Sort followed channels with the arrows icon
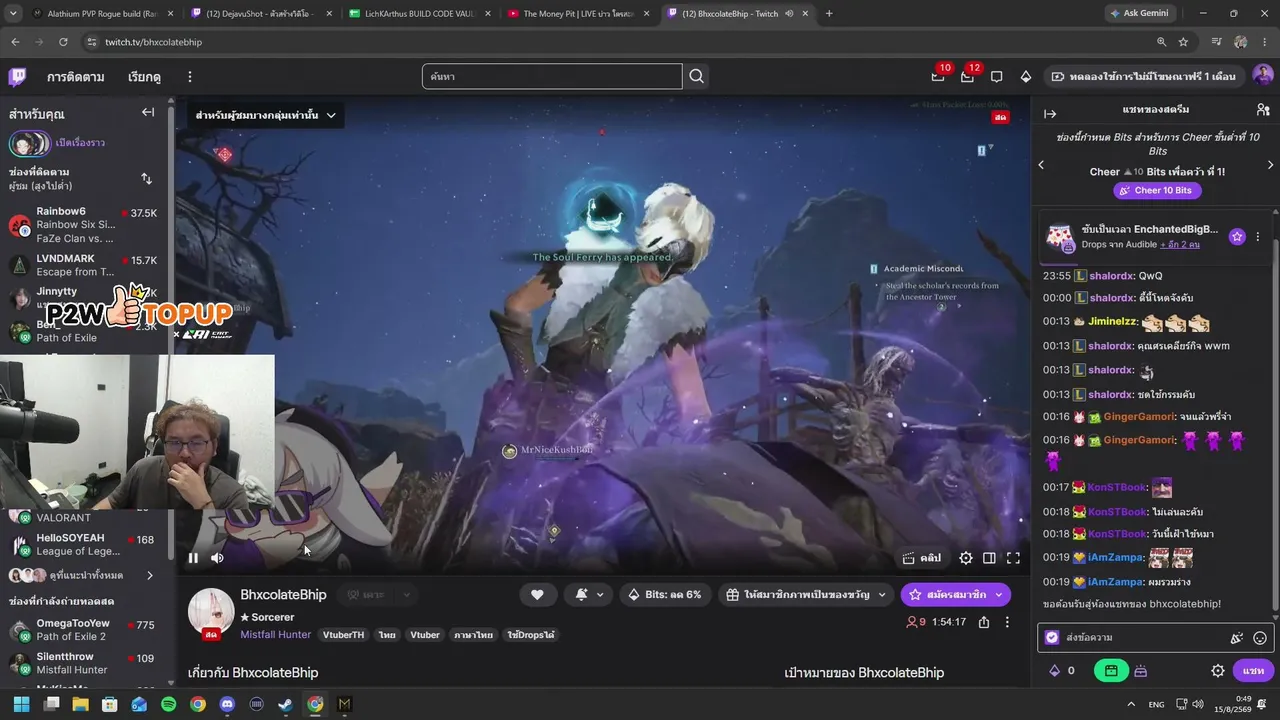 point(146,179)
